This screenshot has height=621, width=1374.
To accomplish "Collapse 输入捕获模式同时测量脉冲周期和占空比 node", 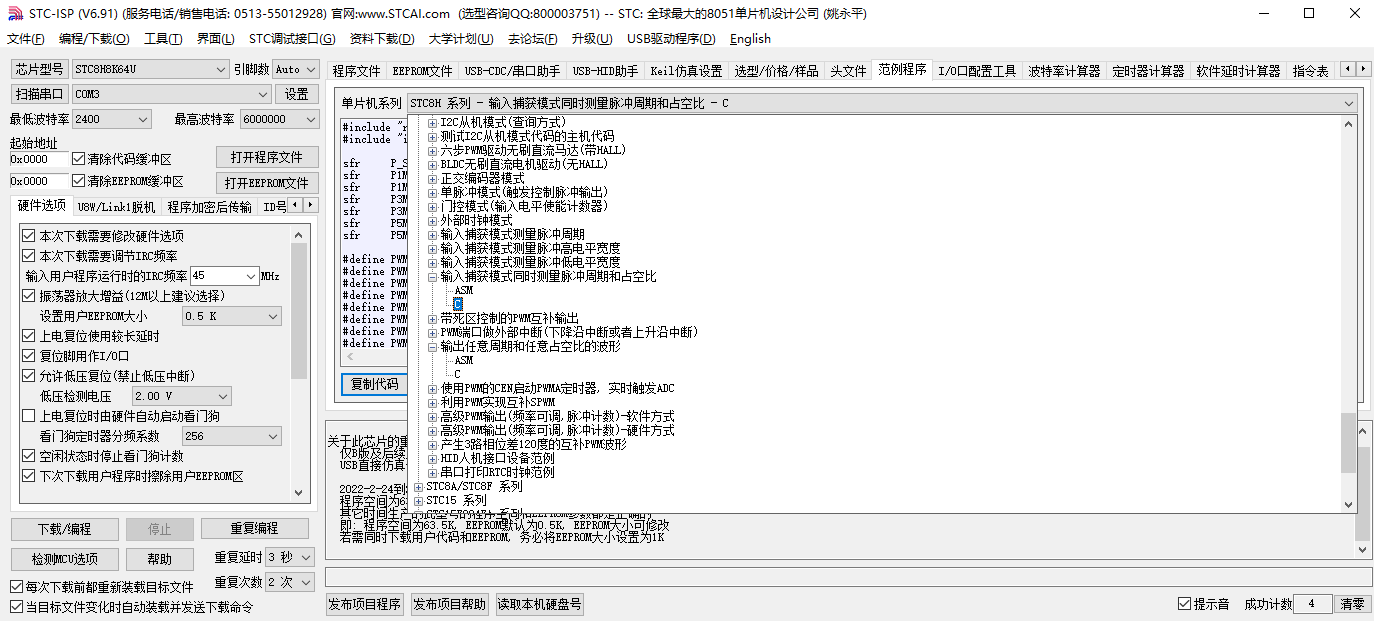I will pyautogui.click(x=432, y=276).
